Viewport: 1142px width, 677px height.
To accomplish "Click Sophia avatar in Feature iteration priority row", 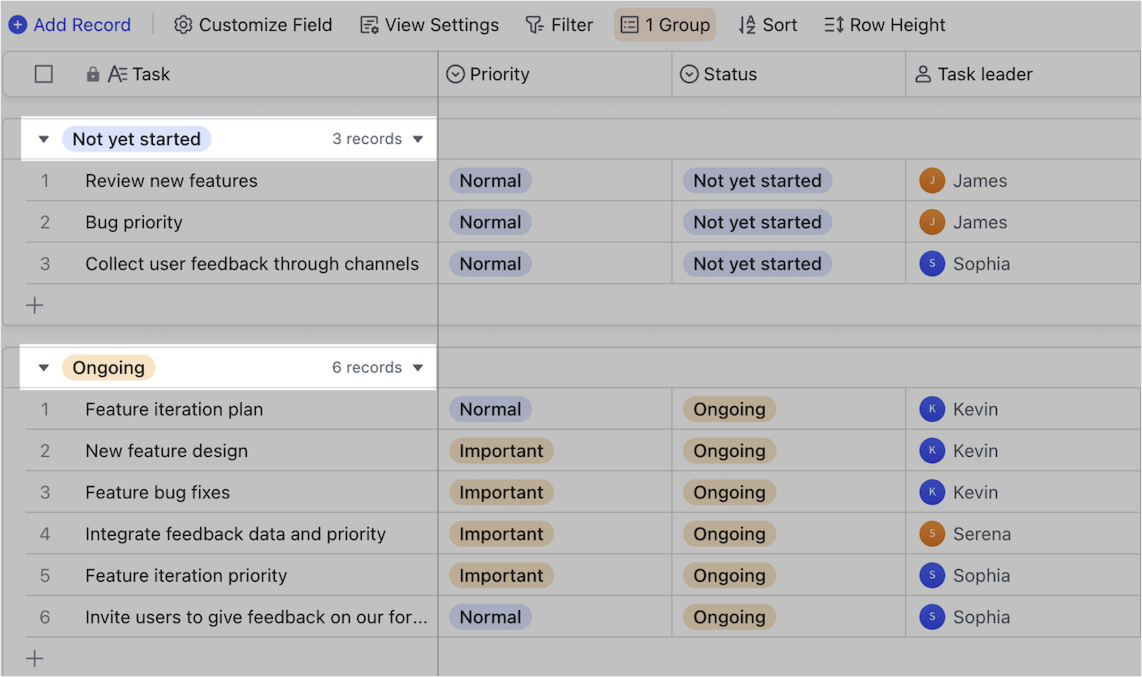I will pos(932,575).
